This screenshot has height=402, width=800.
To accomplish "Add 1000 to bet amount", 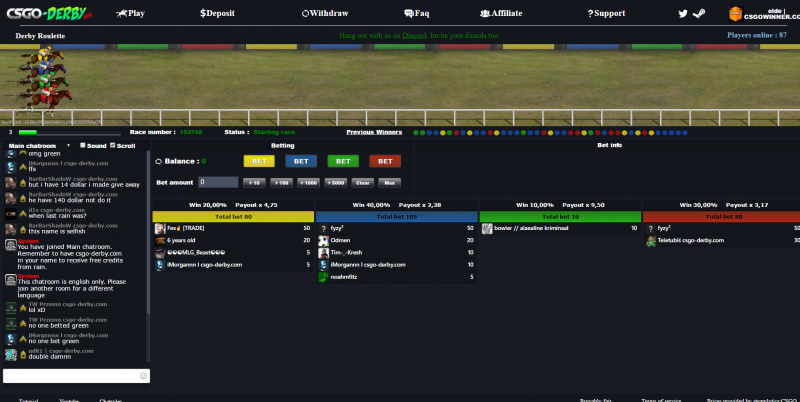I will click(308, 183).
